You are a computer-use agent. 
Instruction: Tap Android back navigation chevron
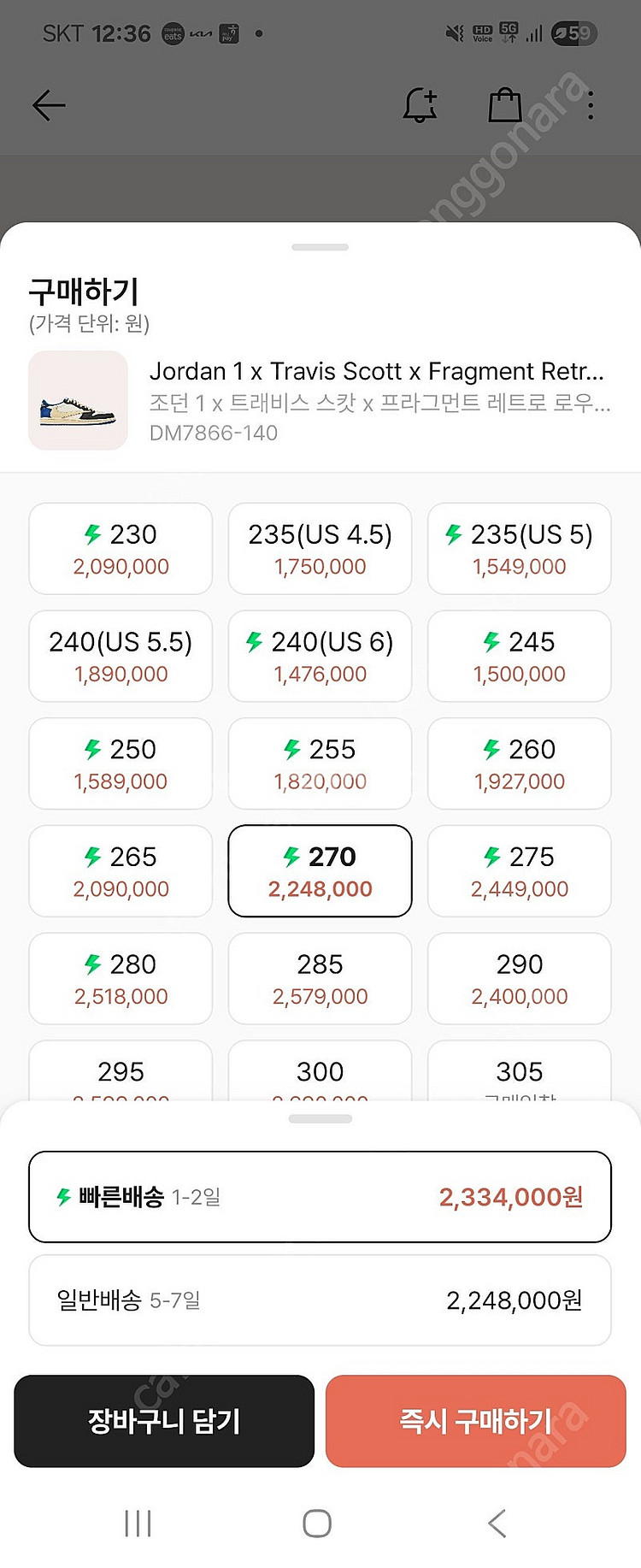497,1523
